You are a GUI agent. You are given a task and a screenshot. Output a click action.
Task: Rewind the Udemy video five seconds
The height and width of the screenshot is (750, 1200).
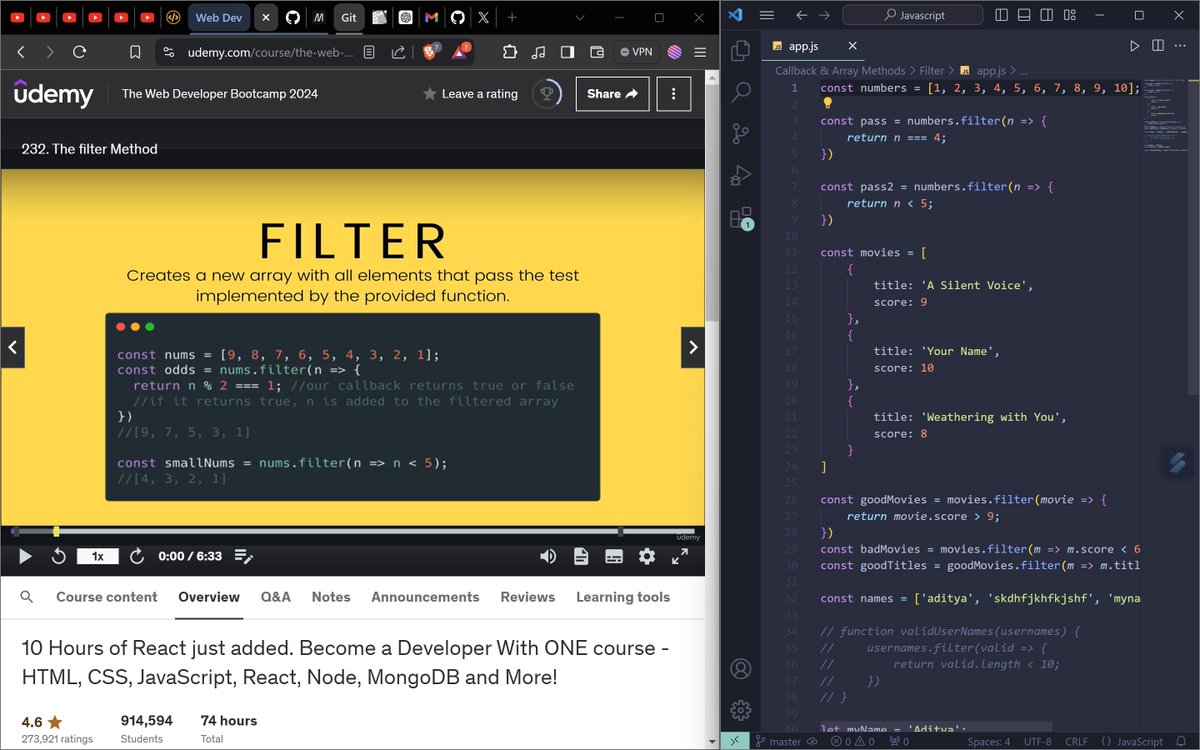tap(59, 556)
